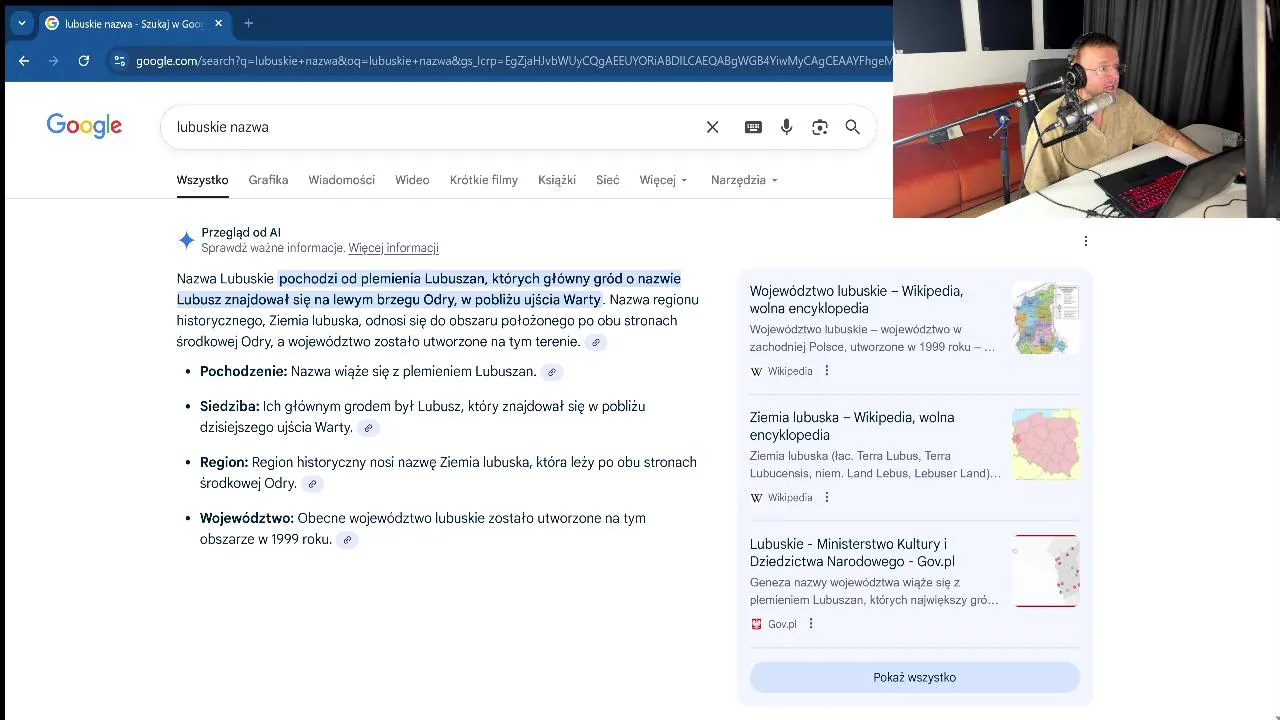This screenshot has width=1280, height=720.
Task: Open Lubuskie Ministerstwo Kultury Gov.pl result
Action: (852, 552)
